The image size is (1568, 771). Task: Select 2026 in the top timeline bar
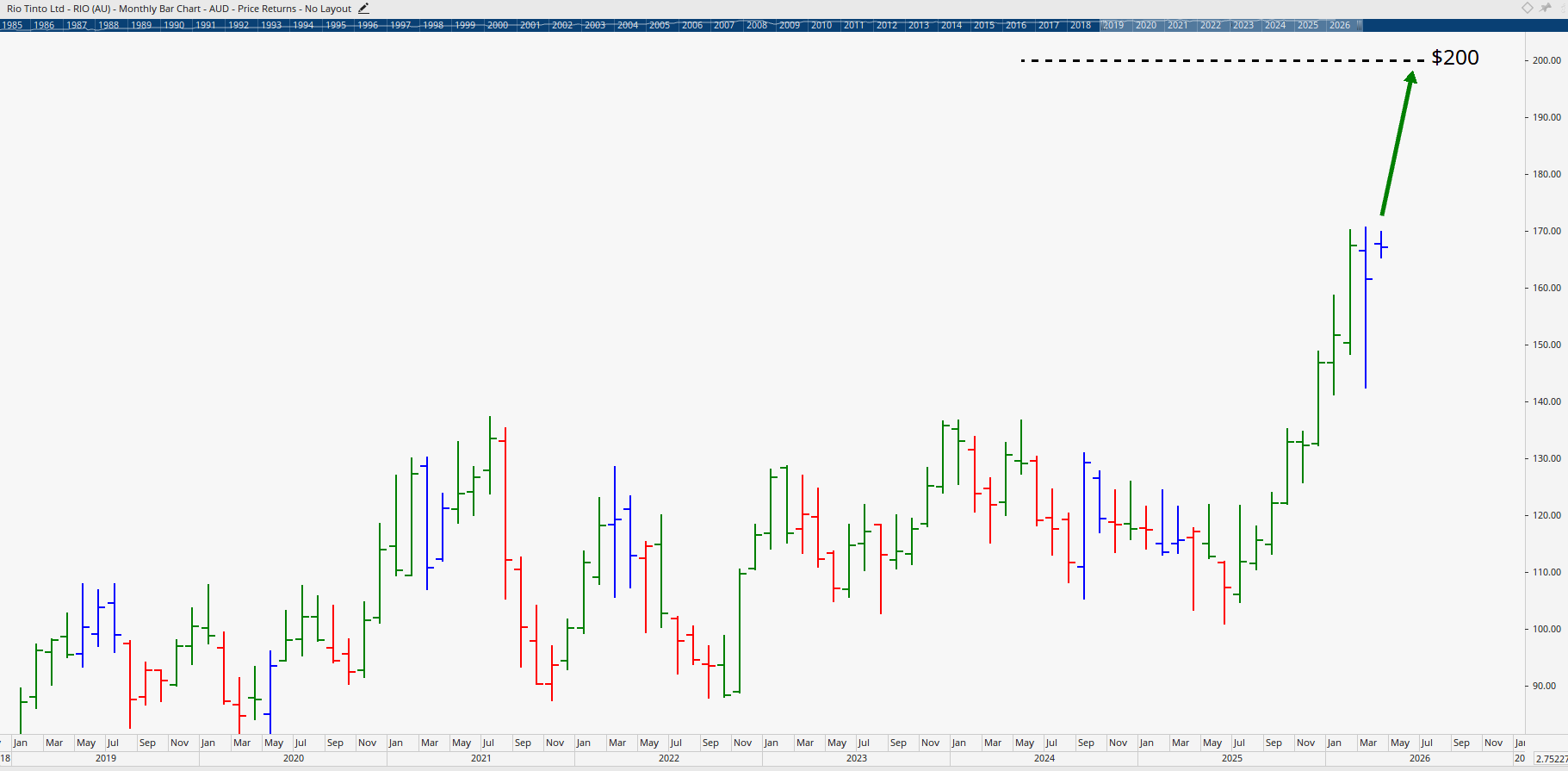click(x=1340, y=25)
